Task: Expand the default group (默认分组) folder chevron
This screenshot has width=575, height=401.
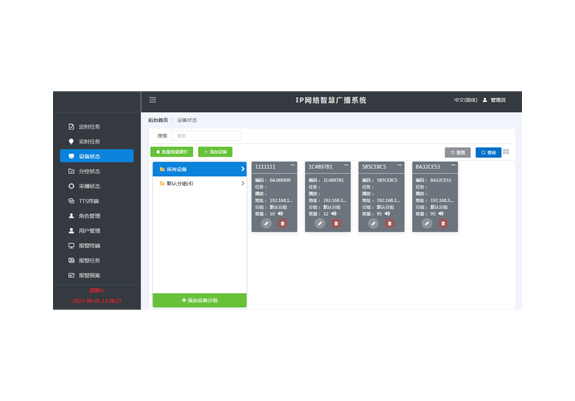Action: (x=242, y=183)
